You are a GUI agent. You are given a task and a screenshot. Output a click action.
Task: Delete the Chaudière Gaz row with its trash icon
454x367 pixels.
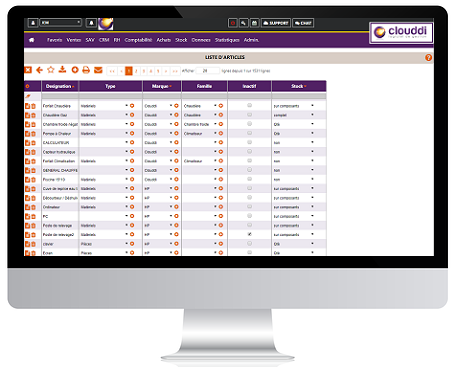click(33, 115)
